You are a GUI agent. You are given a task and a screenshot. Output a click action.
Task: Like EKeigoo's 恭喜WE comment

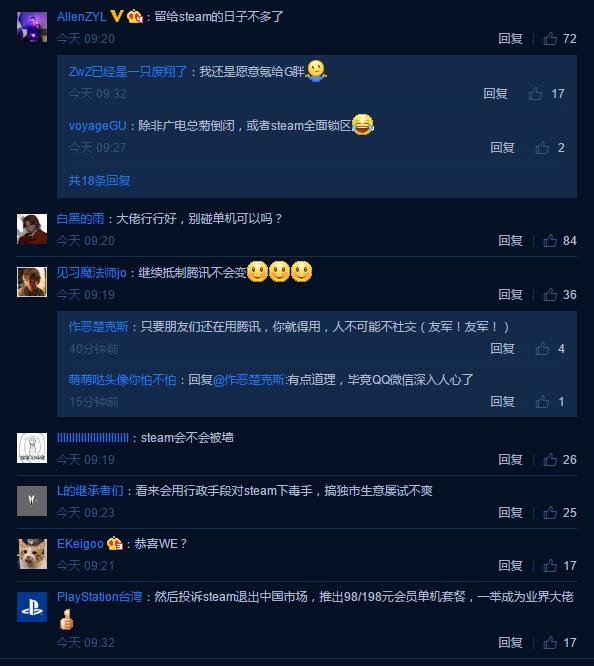[550, 566]
